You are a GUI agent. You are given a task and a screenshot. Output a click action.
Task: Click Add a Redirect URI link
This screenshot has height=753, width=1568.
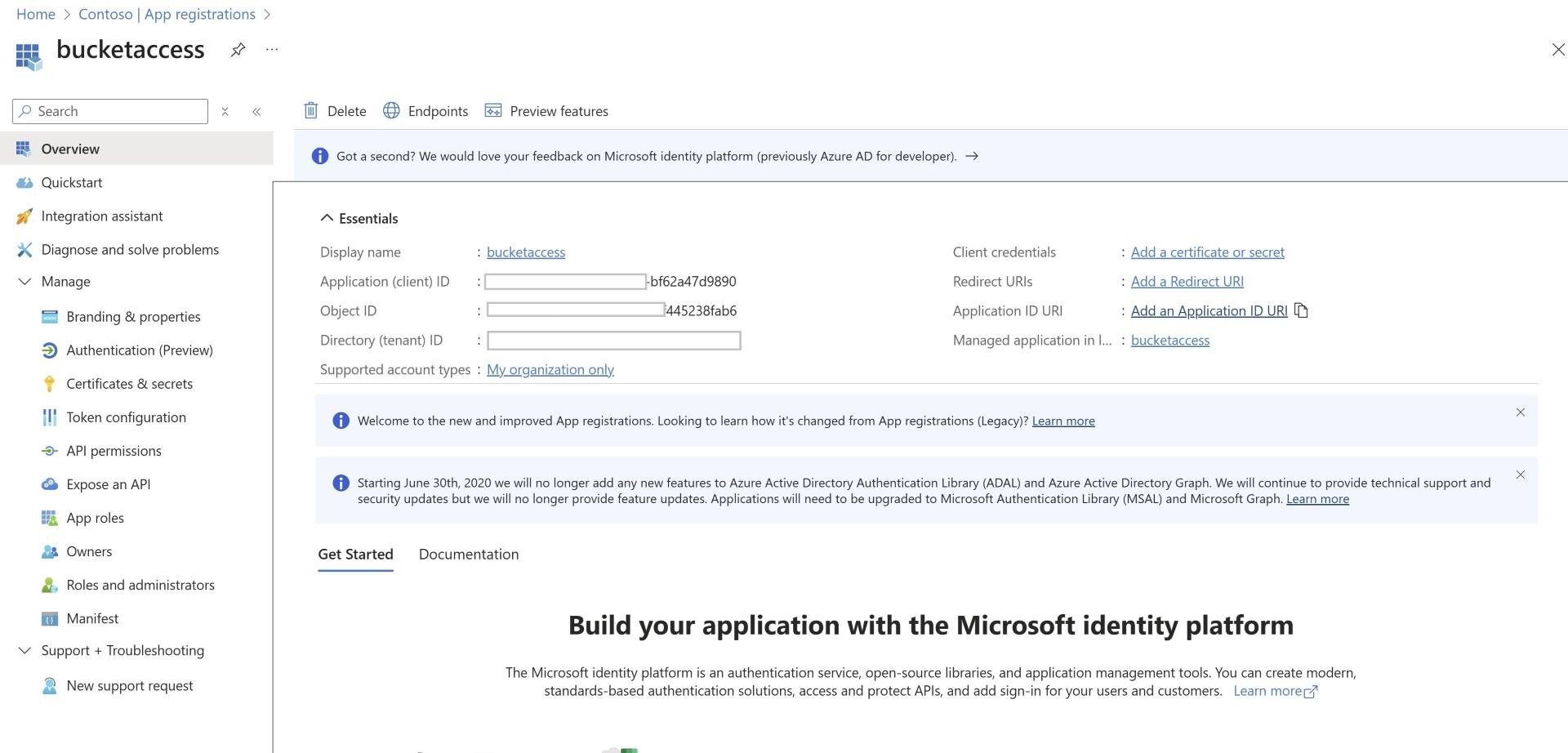coord(1187,281)
